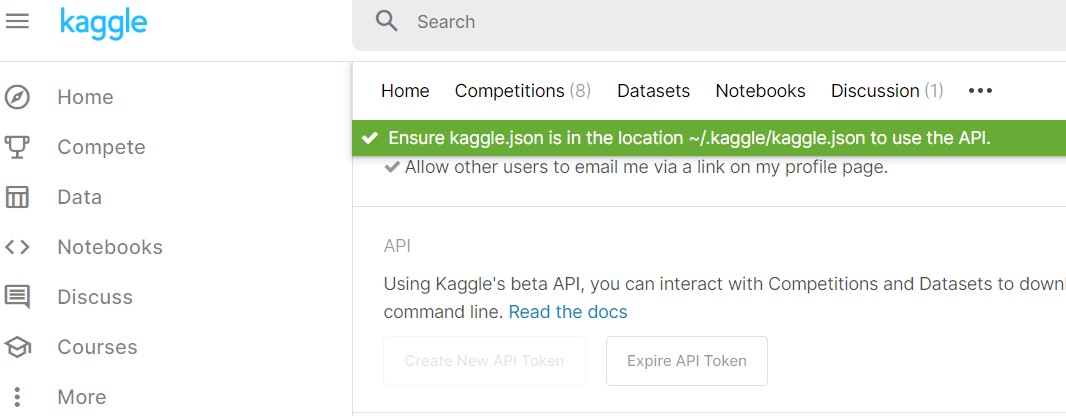
Task: Click the Discuss comment icon
Action: (17, 297)
